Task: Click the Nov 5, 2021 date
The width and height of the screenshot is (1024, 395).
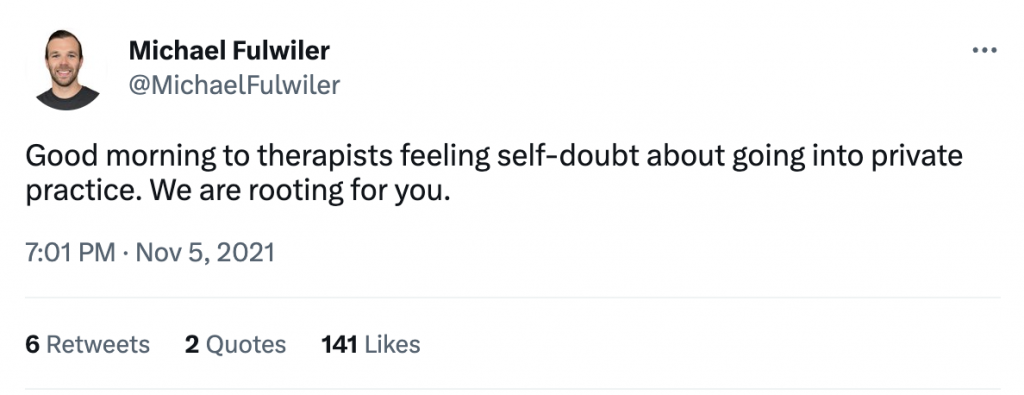Action: 205,253
